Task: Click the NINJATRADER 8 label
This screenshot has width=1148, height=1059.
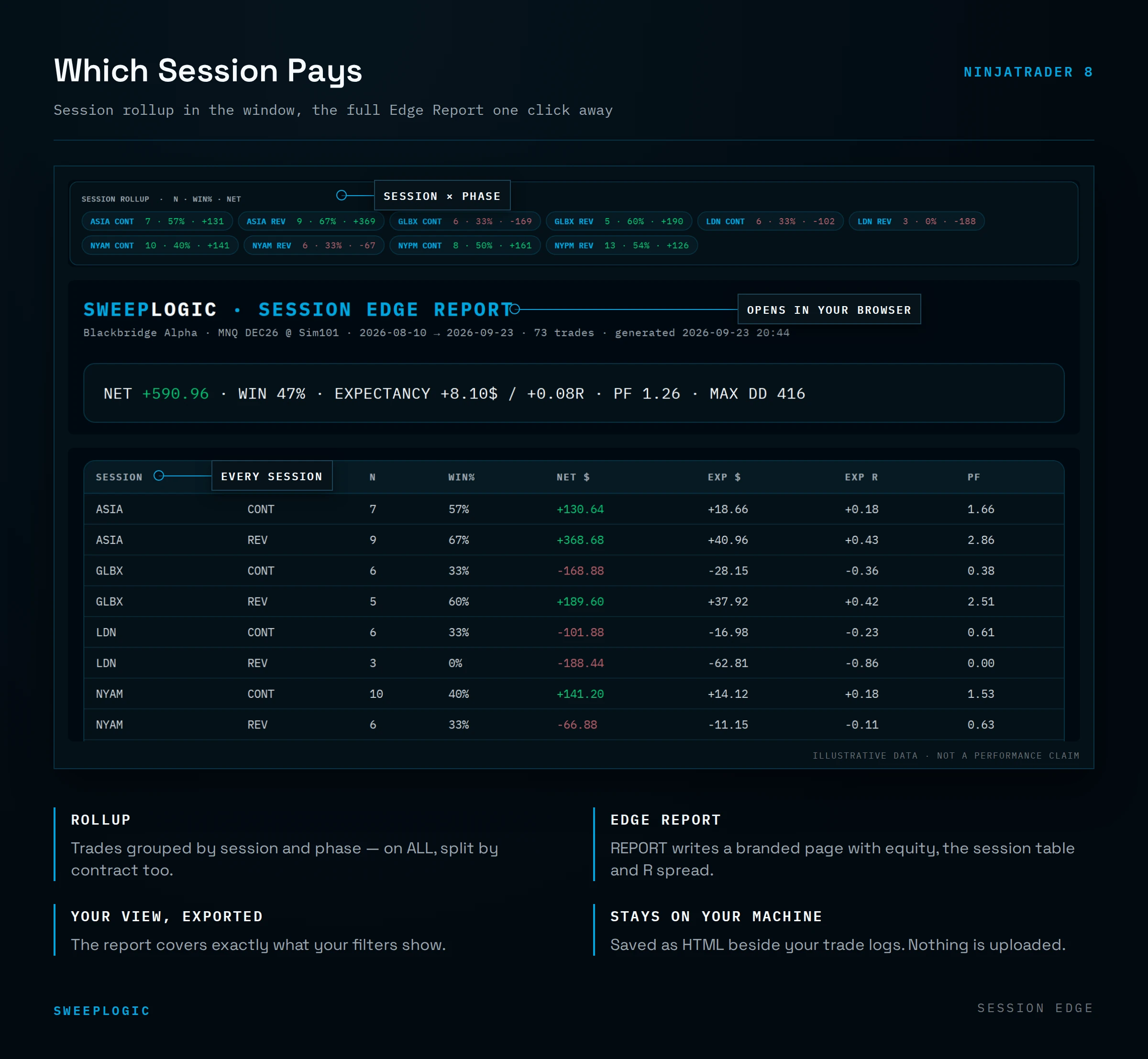Action: point(1028,72)
